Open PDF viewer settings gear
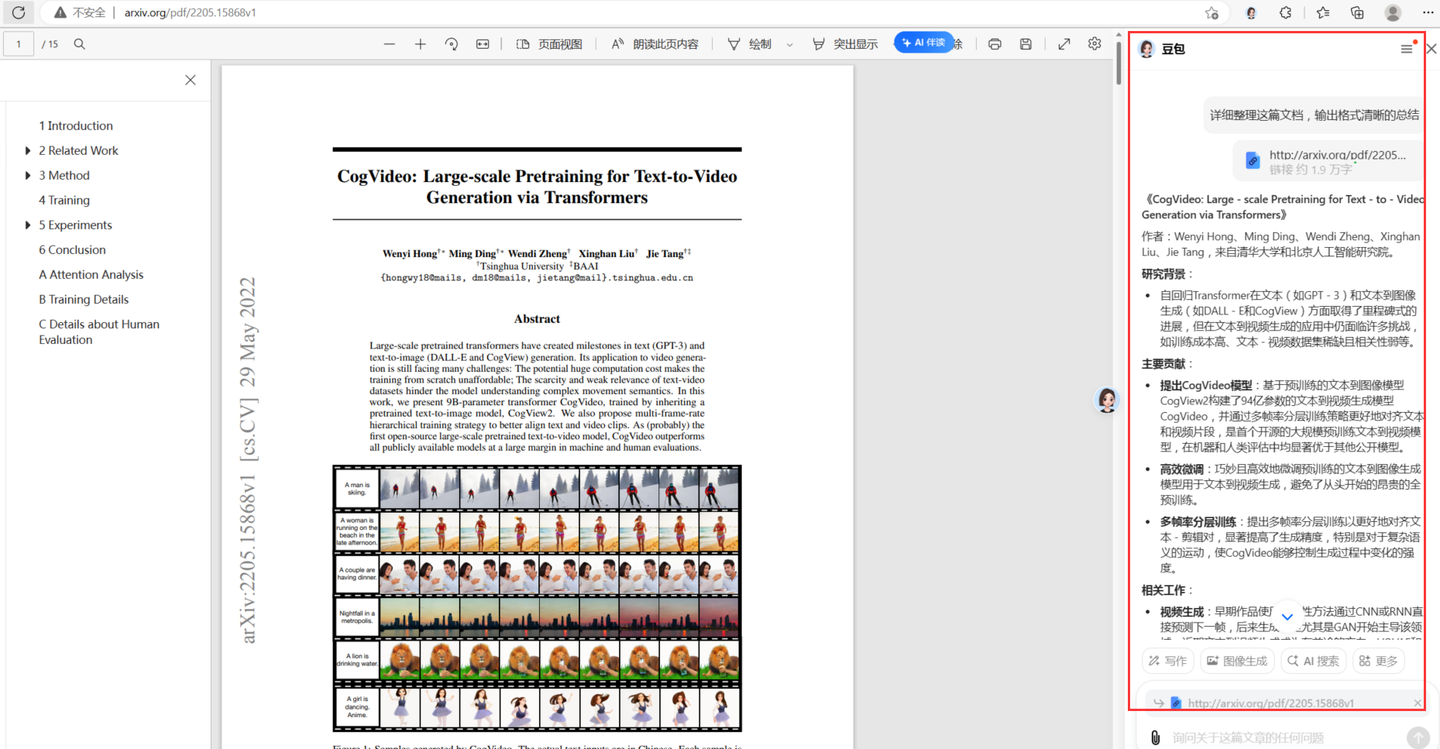Screen dimensions: 1440x749 click(x=1094, y=44)
